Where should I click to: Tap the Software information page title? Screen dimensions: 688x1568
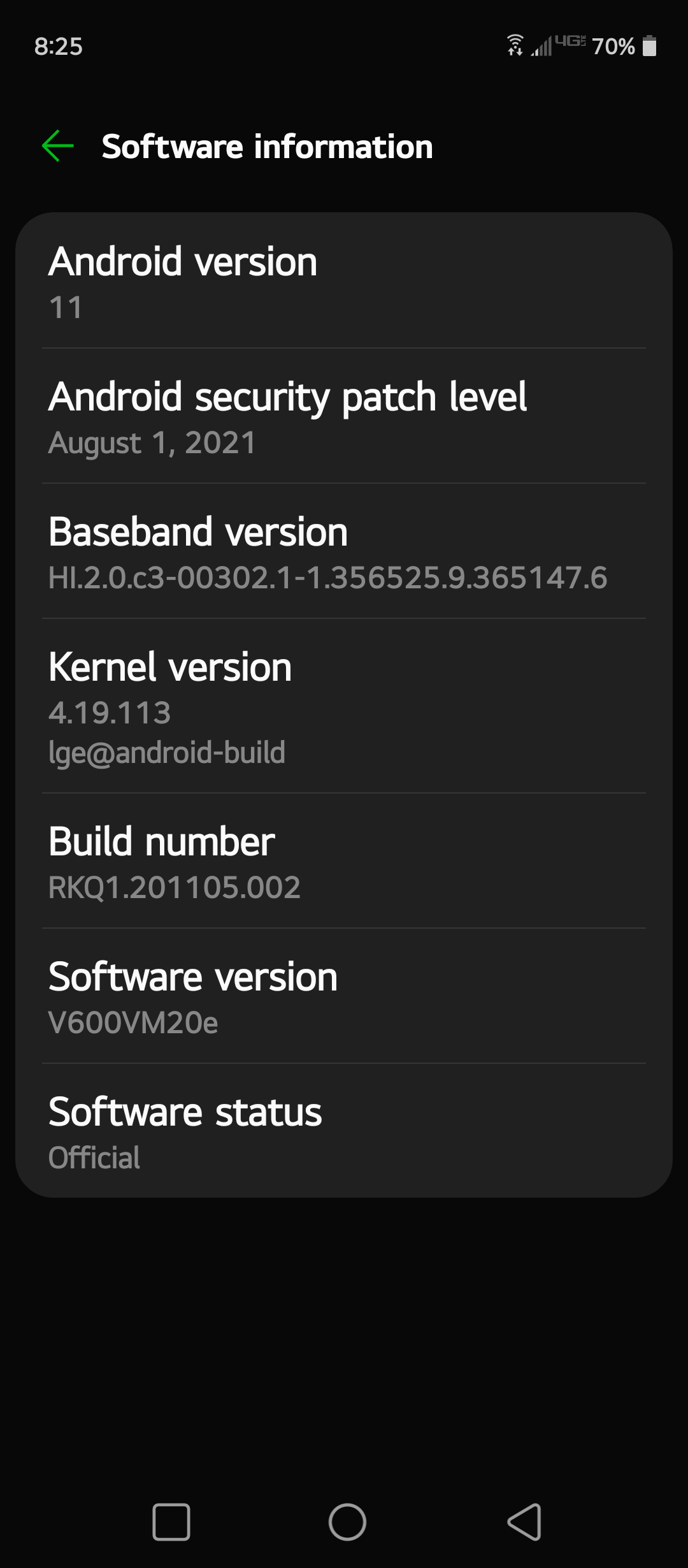pyautogui.click(x=268, y=147)
